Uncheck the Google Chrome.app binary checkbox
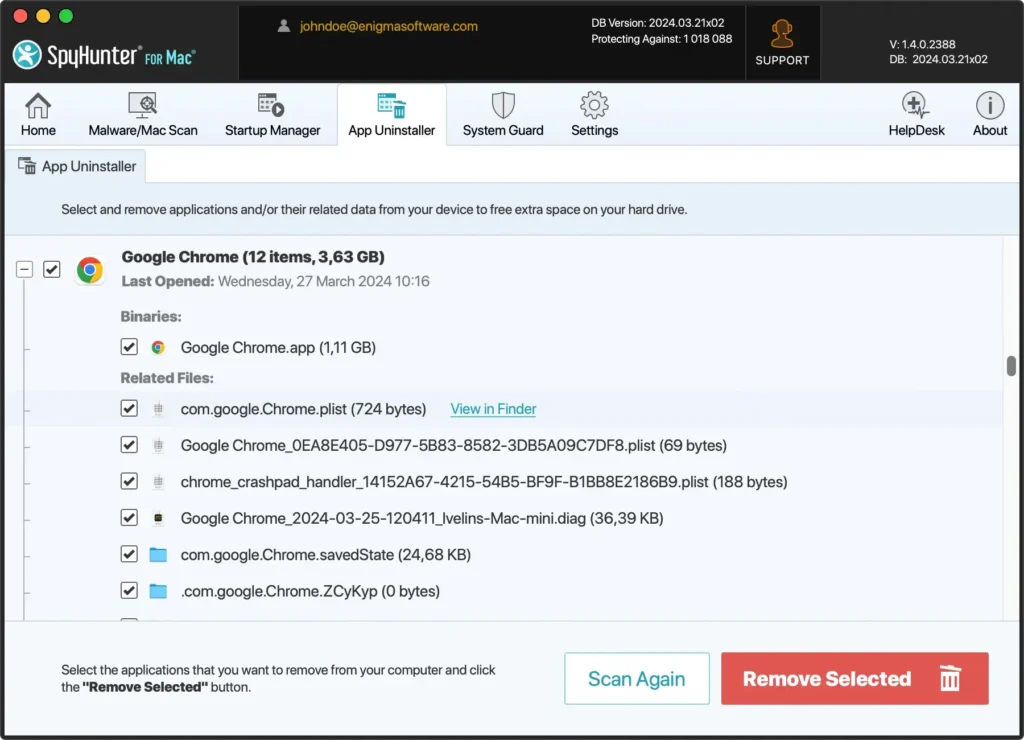1024x740 pixels. click(x=129, y=347)
